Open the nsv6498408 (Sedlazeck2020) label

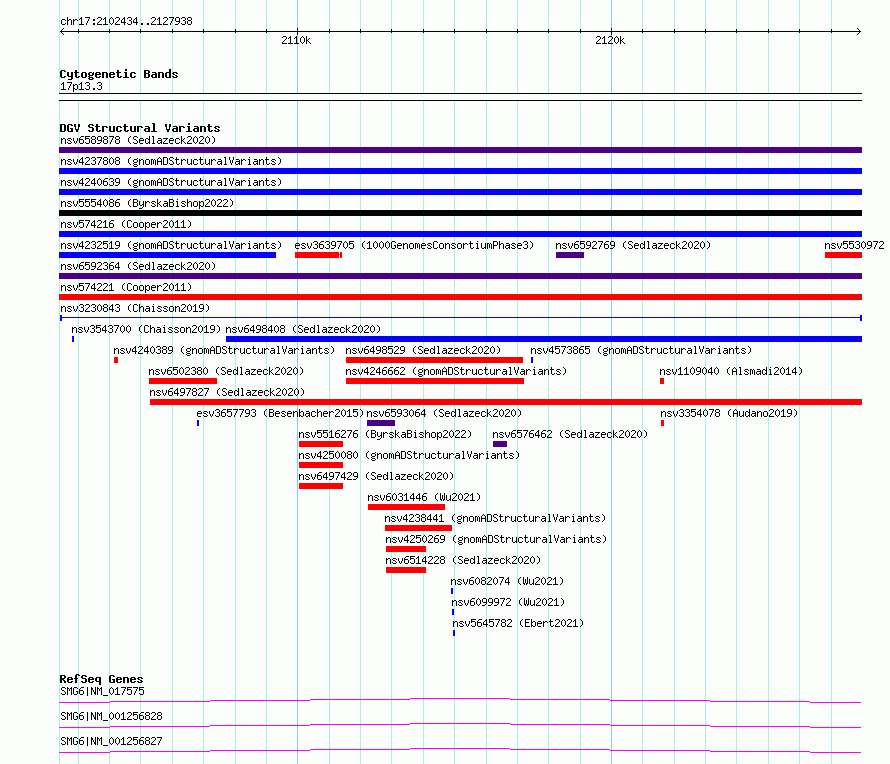click(x=303, y=329)
